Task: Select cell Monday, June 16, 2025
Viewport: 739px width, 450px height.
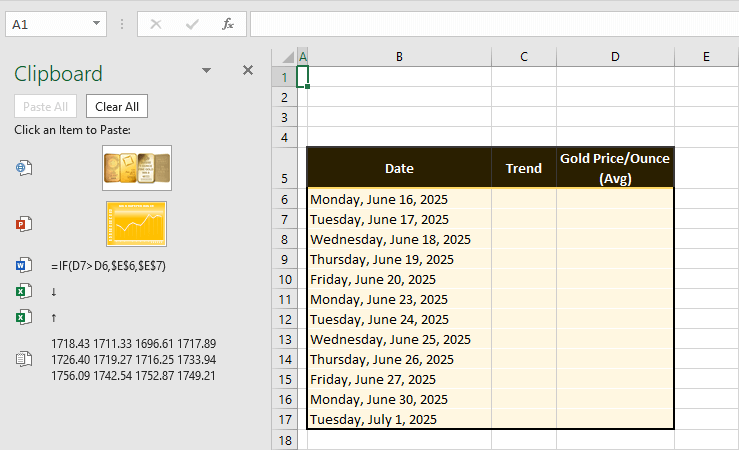Action: [x=399, y=199]
